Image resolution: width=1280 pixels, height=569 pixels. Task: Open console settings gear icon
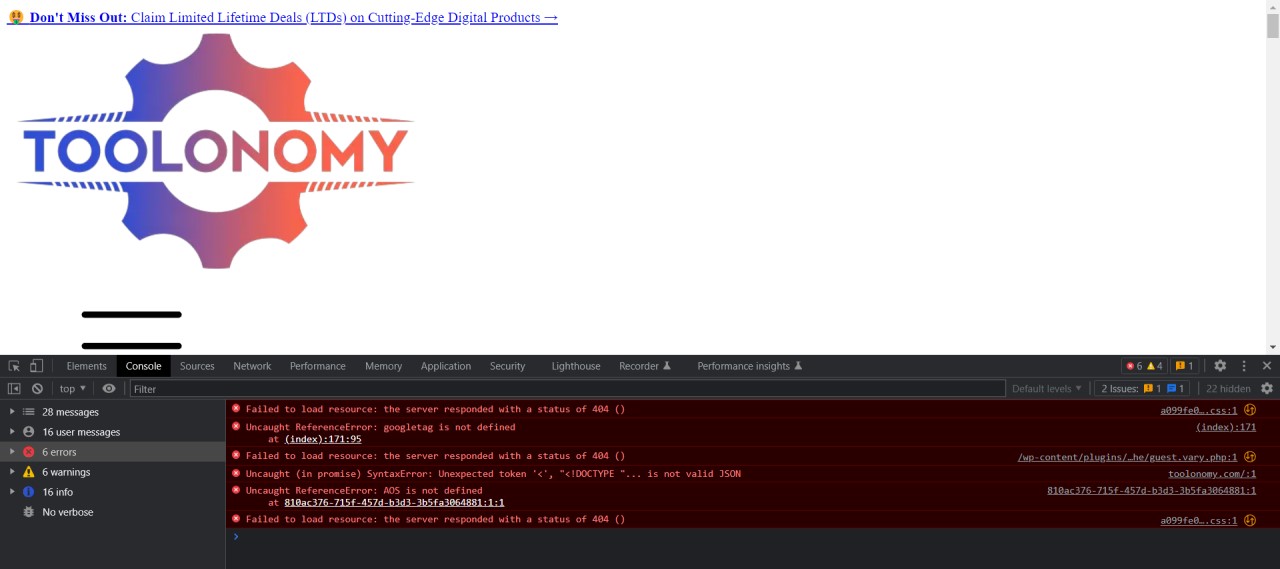[x=1267, y=388]
